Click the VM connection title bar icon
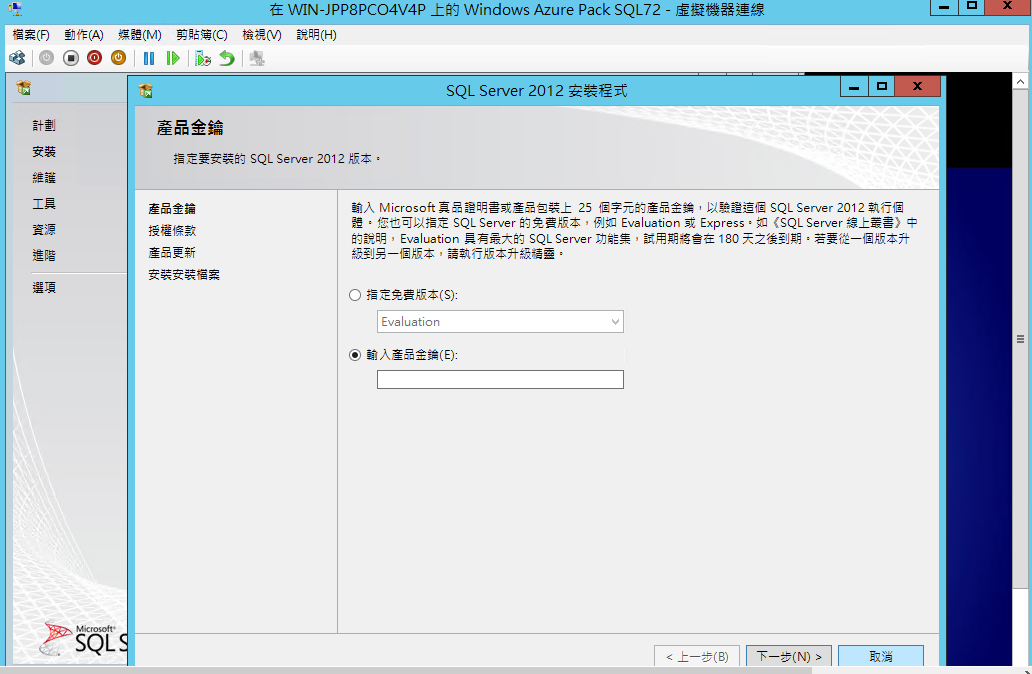Image resolution: width=1032 pixels, height=674 pixels. pos(15,9)
